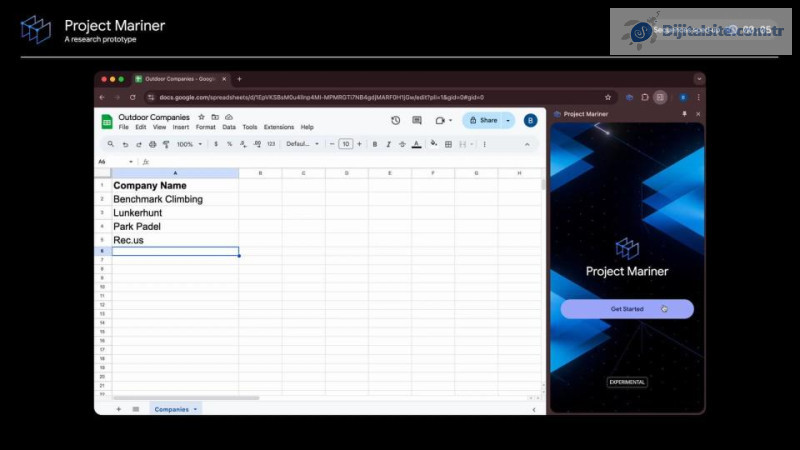Select cell containing Park Padel
The width and height of the screenshot is (800, 450).
pos(175,227)
